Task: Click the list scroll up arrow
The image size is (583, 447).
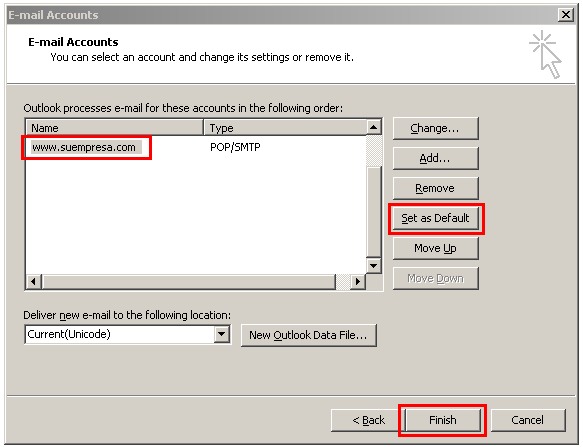Action: tap(374, 128)
